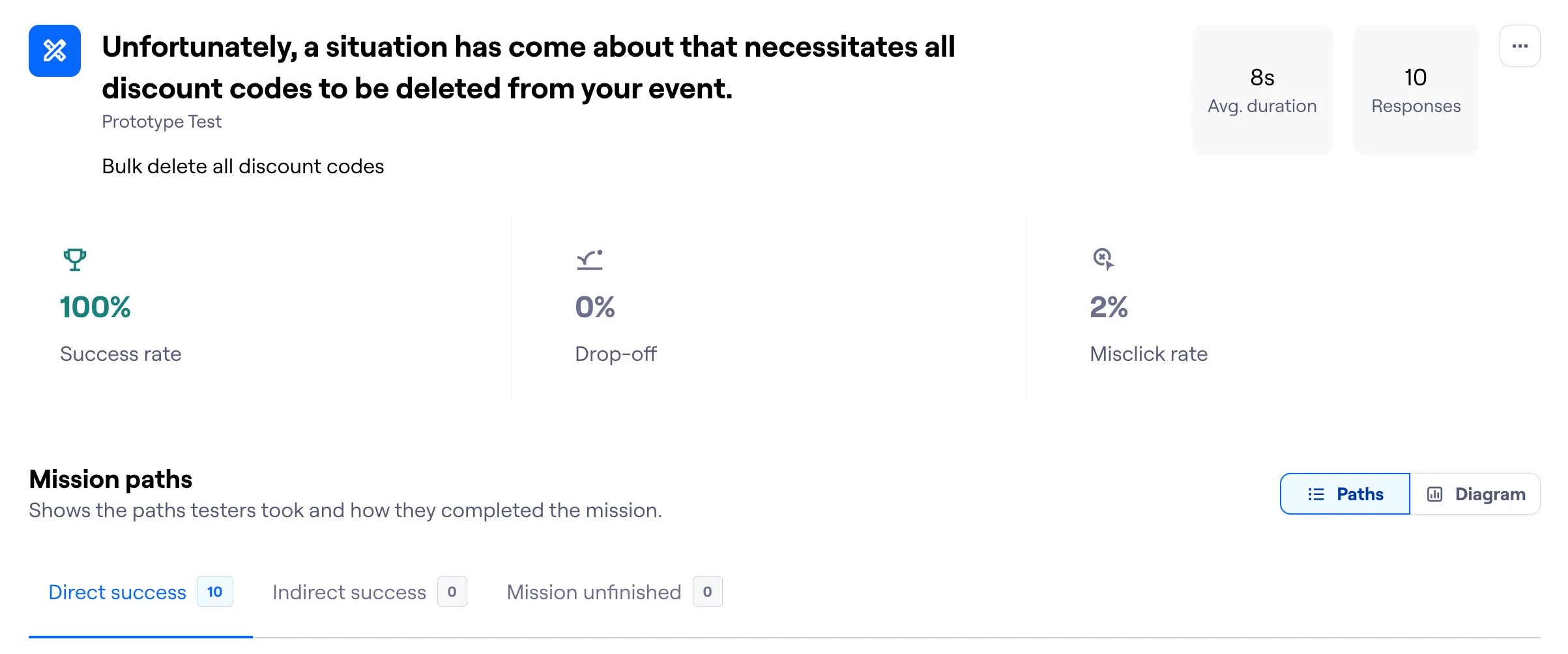
Task: Switch to the Diagram view
Action: tap(1475, 494)
